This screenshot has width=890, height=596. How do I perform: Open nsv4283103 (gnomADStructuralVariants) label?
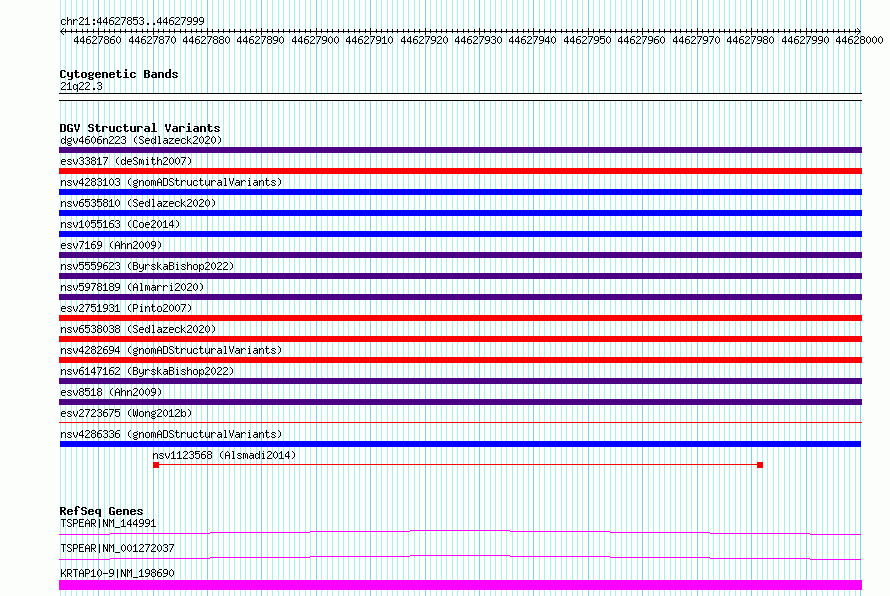(x=171, y=182)
